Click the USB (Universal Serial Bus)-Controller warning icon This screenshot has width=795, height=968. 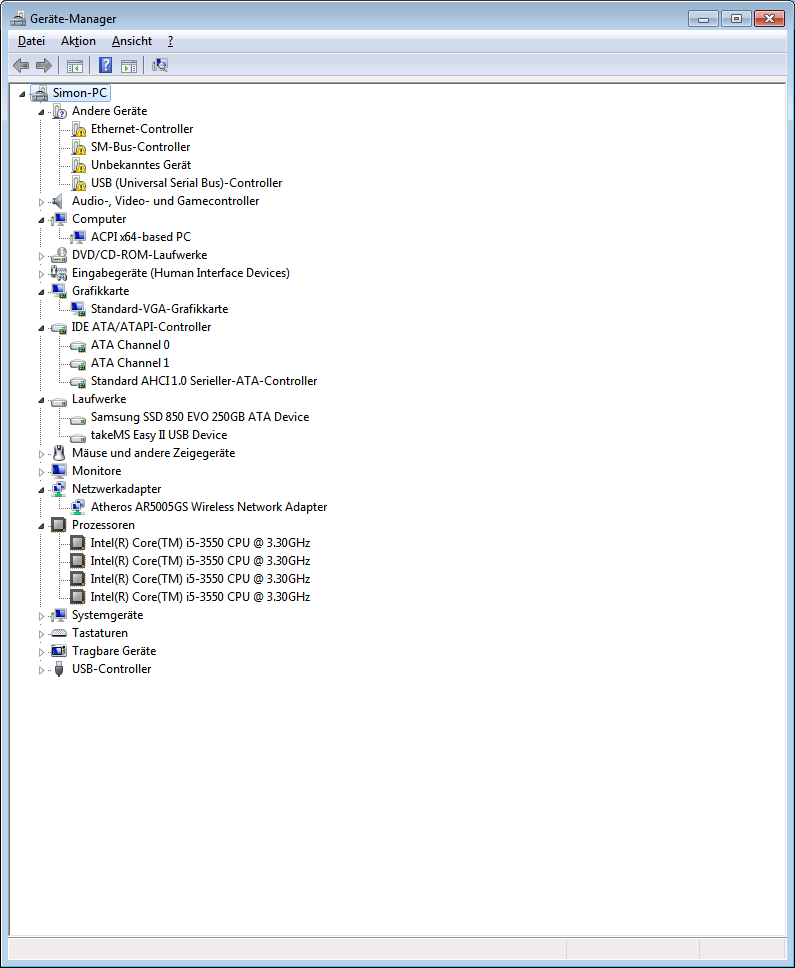[78, 183]
